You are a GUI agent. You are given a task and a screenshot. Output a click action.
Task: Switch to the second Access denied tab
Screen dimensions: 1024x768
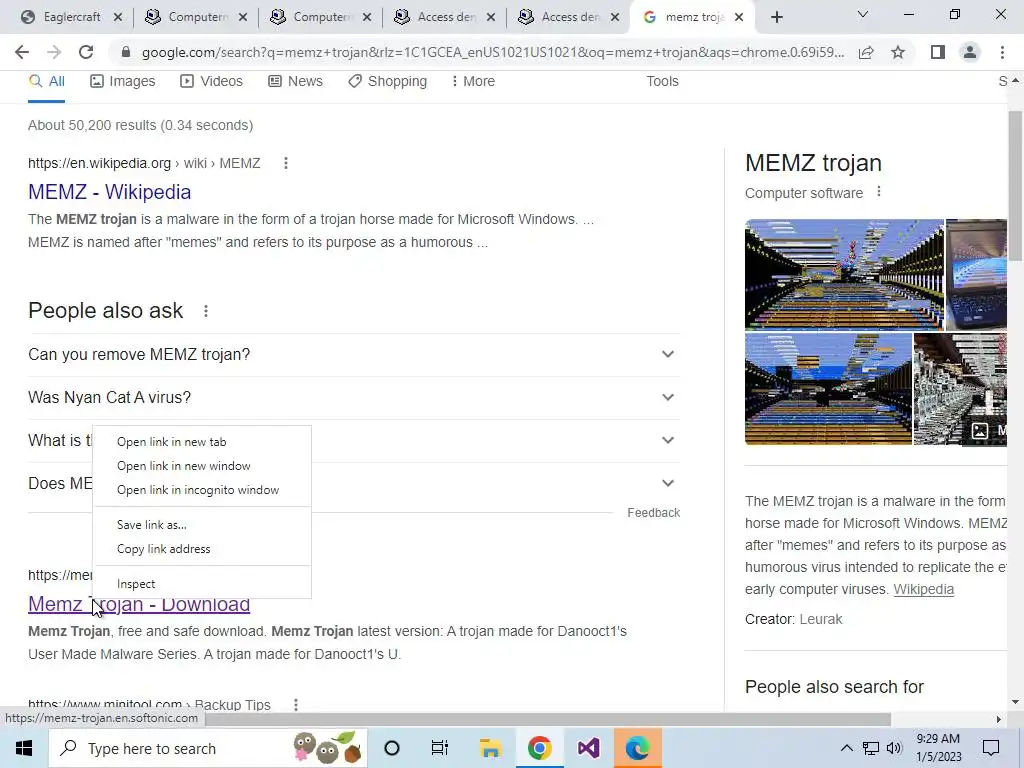coord(569,18)
